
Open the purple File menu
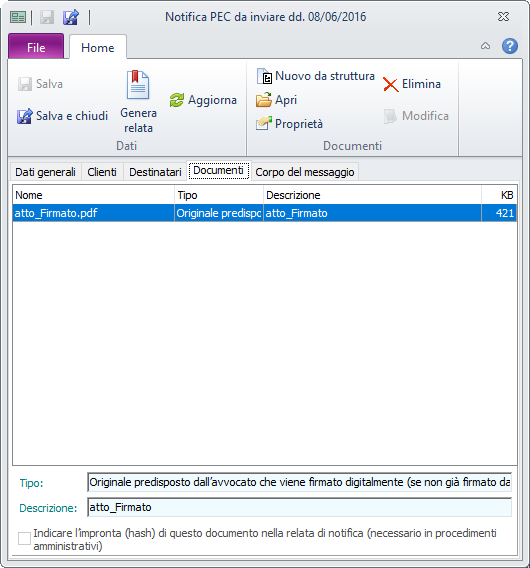[36, 46]
